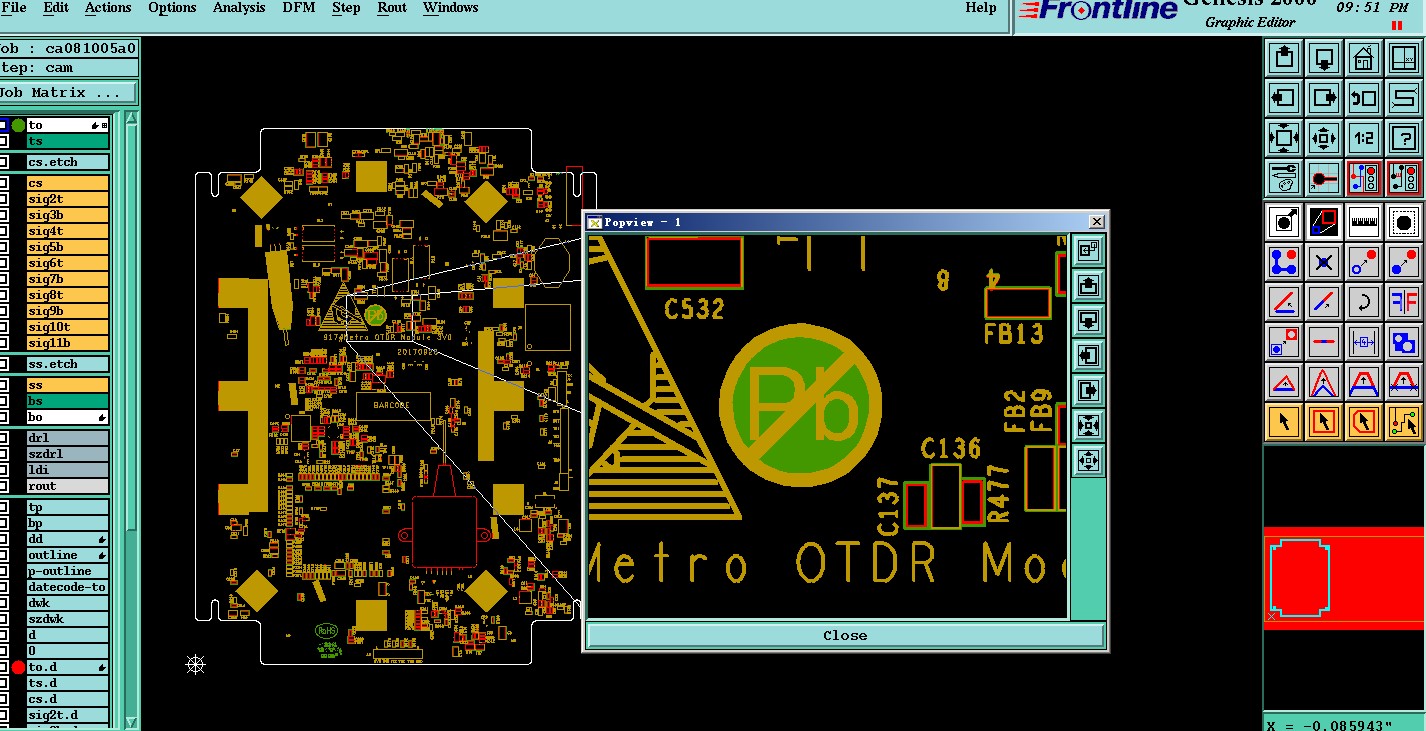Open the wrench and palette settings icon
This screenshot has height=731, width=1426.
click(1284, 178)
